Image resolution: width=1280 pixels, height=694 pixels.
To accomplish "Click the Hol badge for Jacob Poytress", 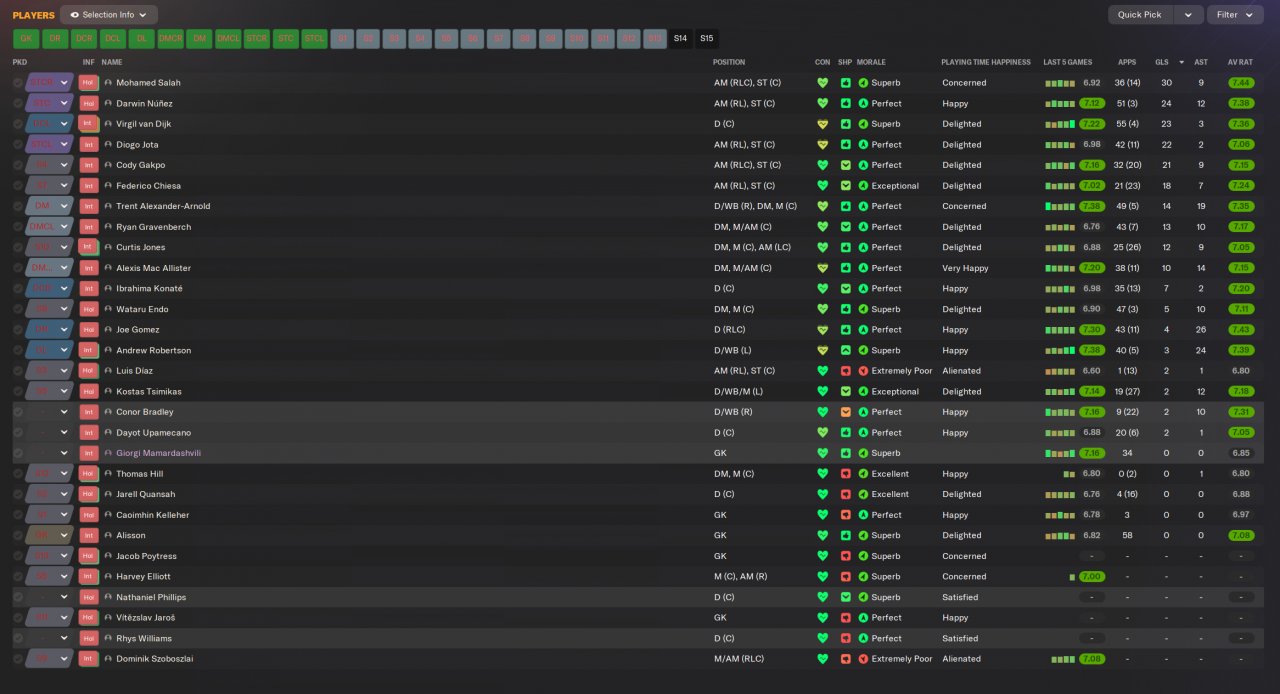I will [x=89, y=556].
